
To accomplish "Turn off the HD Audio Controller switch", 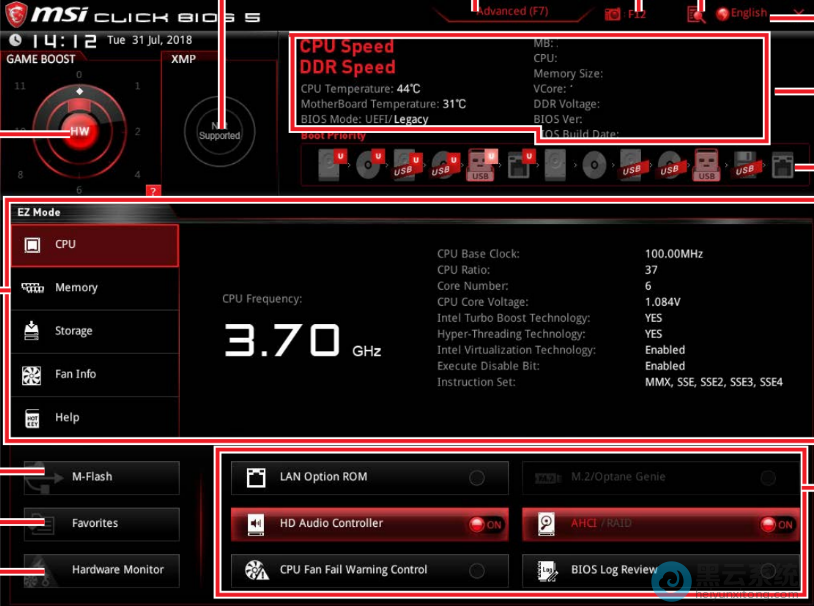I will coord(486,524).
